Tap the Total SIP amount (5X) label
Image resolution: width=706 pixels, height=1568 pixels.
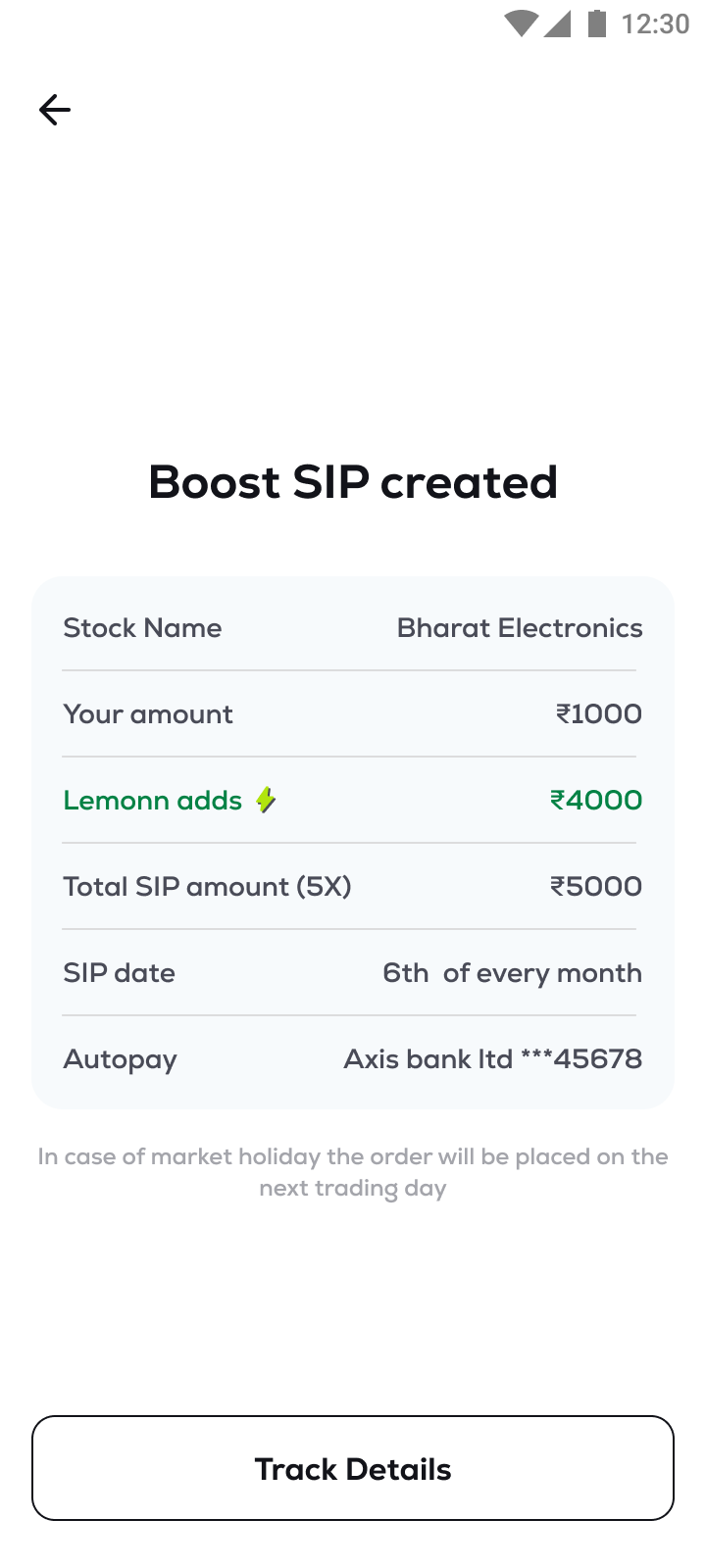pyautogui.click(x=207, y=887)
